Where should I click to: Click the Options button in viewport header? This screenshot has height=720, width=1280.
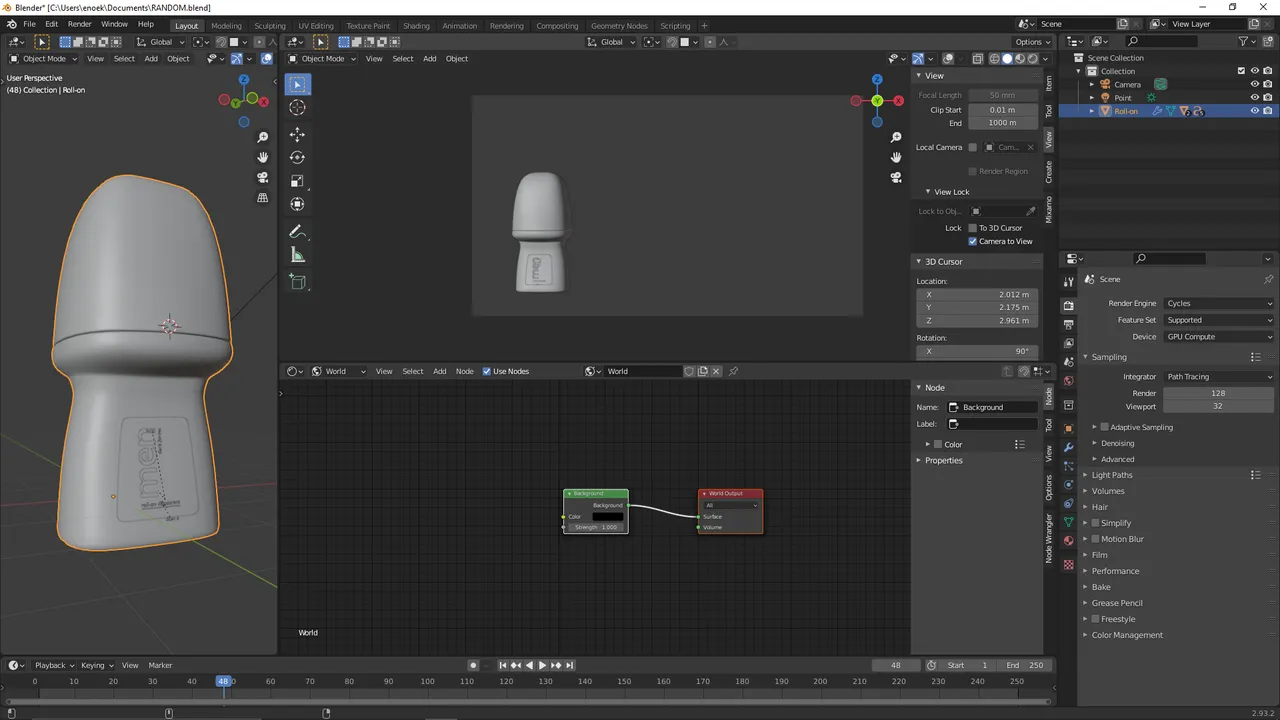pyautogui.click(x=1033, y=42)
